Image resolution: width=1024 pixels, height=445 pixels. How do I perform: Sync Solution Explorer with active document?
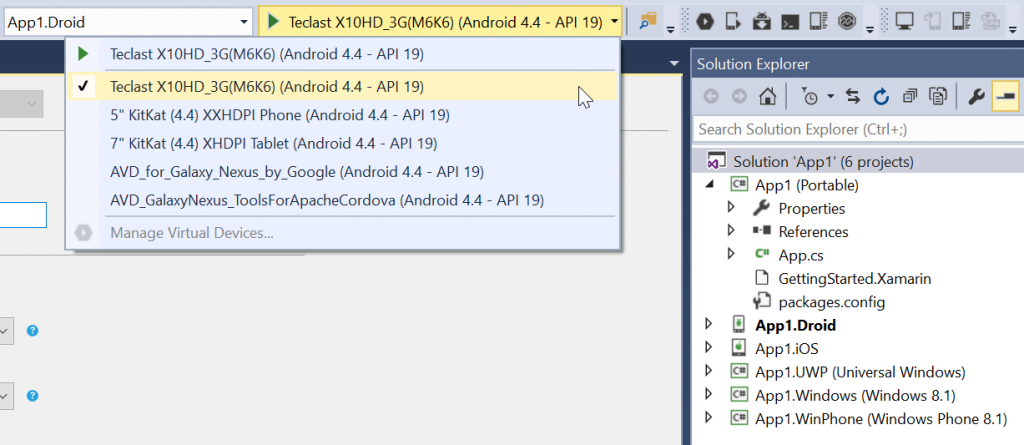852,97
